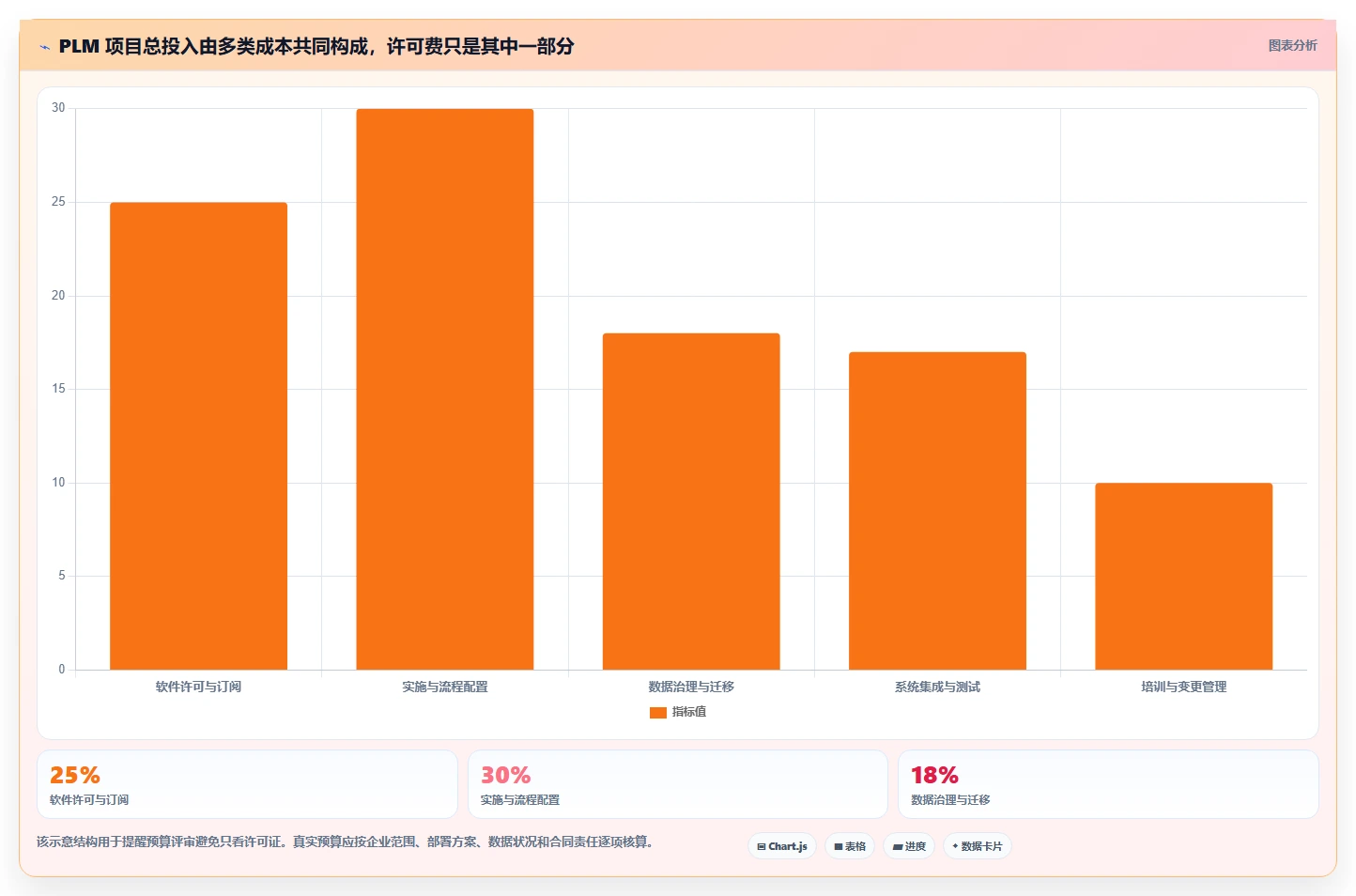Click the footnote starting 该示意结构用于提醒预算评审
The image size is (1356, 896).
coord(345,842)
